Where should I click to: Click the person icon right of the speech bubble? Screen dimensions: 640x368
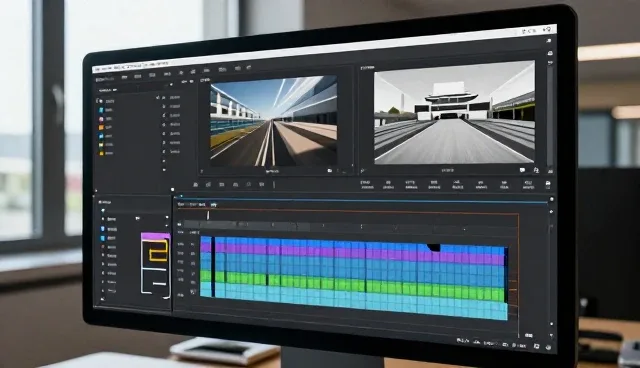[536, 170]
